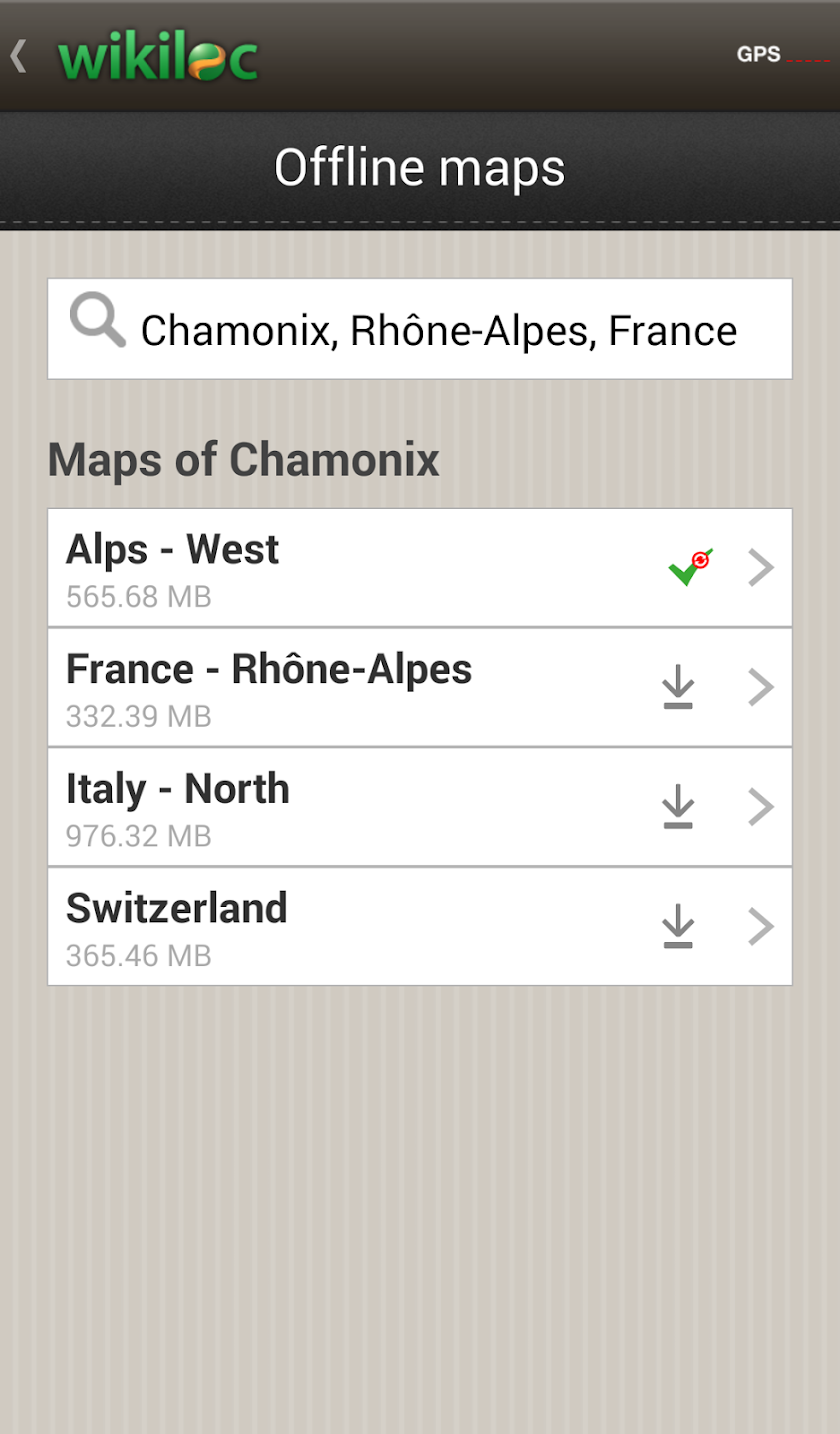The image size is (840, 1434).
Task: Open the Wikiloc logo home
Action: 158,58
